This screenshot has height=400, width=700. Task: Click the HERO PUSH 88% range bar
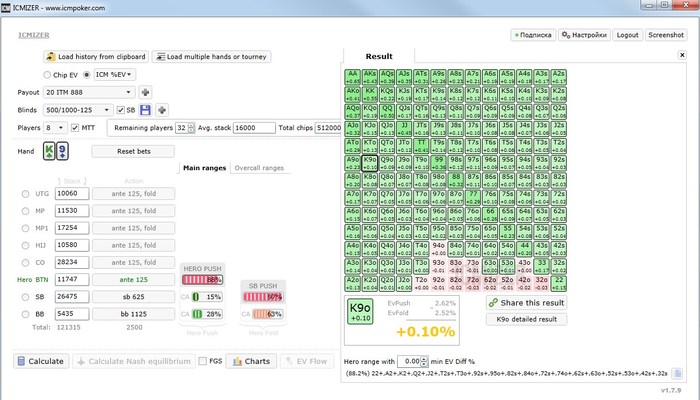[x=202, y=280]
